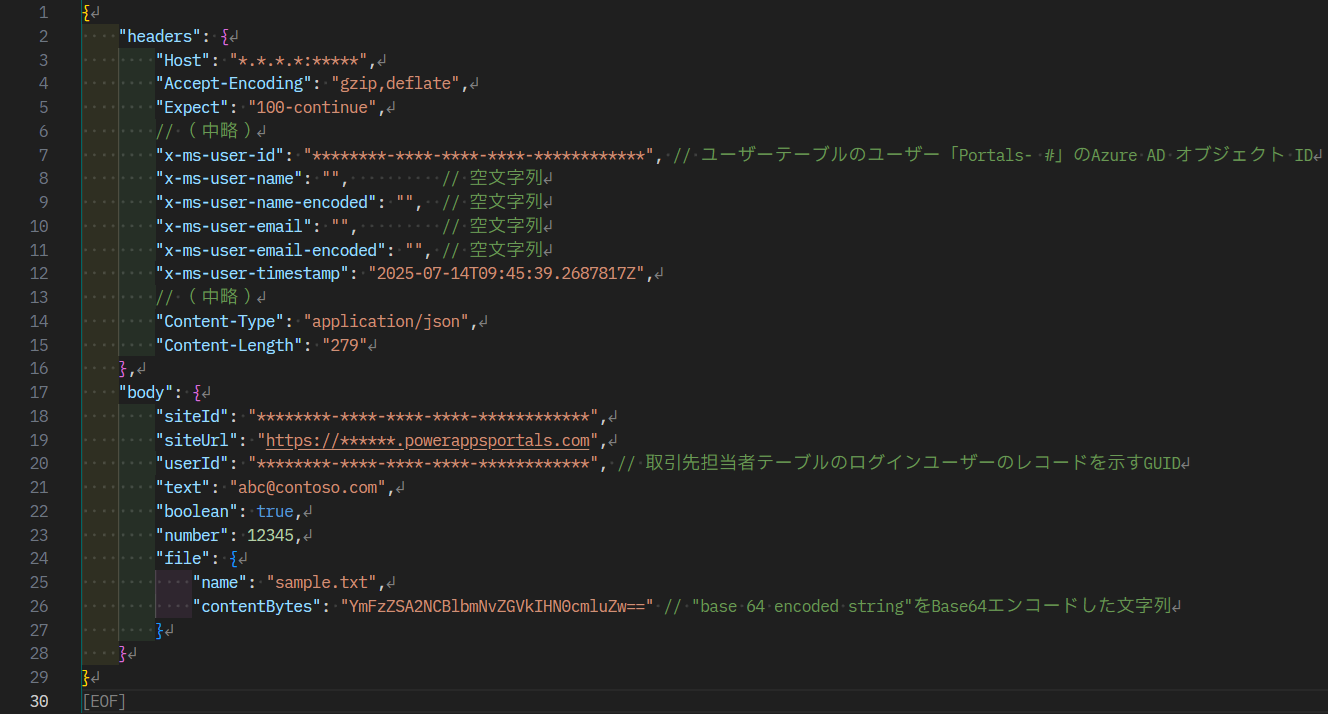1328x714 pixels.
Task: Click the "abc@contoso.com" text value
Action: click(x=308, y=487)
